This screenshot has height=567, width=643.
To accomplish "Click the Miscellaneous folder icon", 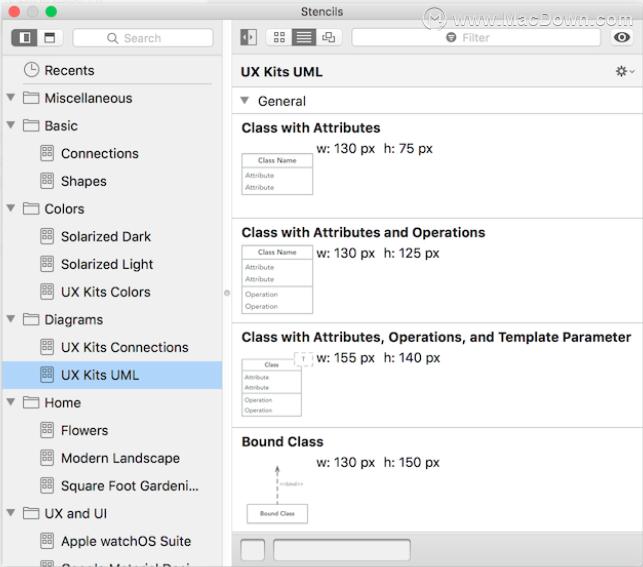I will tap(31, 98).
